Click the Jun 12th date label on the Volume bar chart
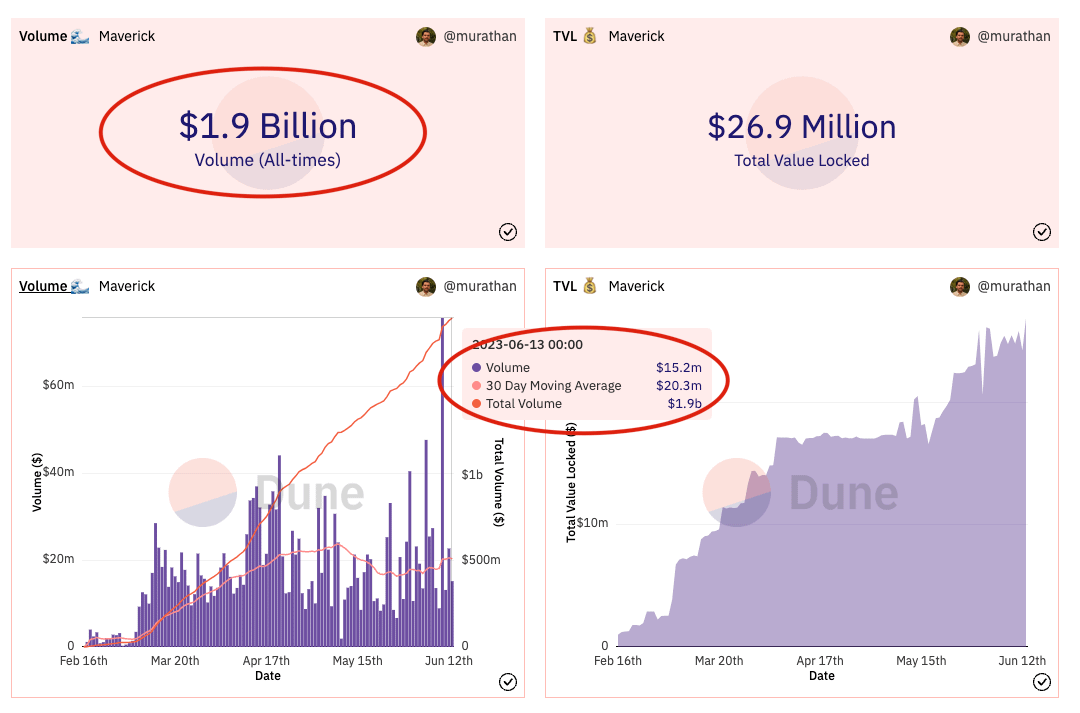 click(x=448, y=661)
